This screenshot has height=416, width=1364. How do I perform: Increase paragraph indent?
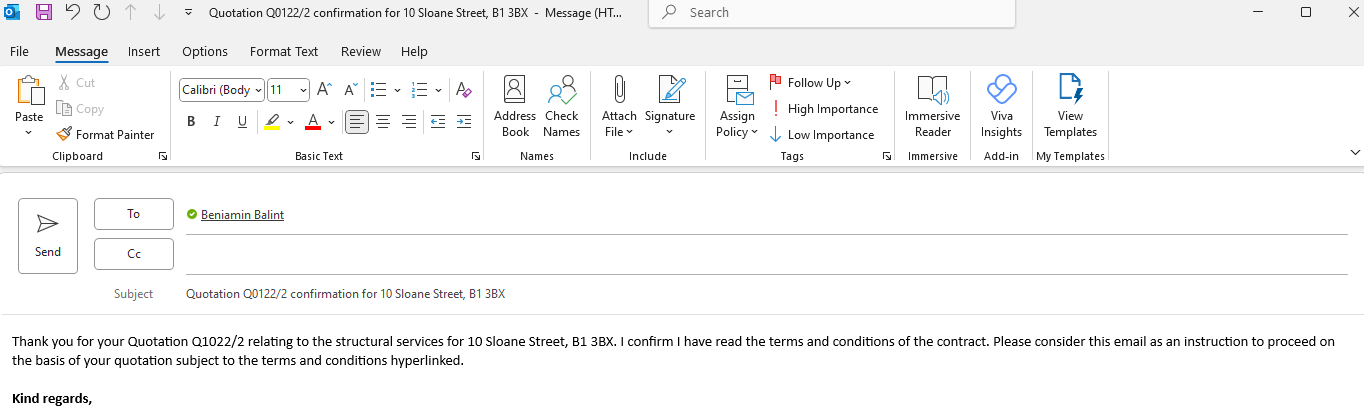(463, 121)
